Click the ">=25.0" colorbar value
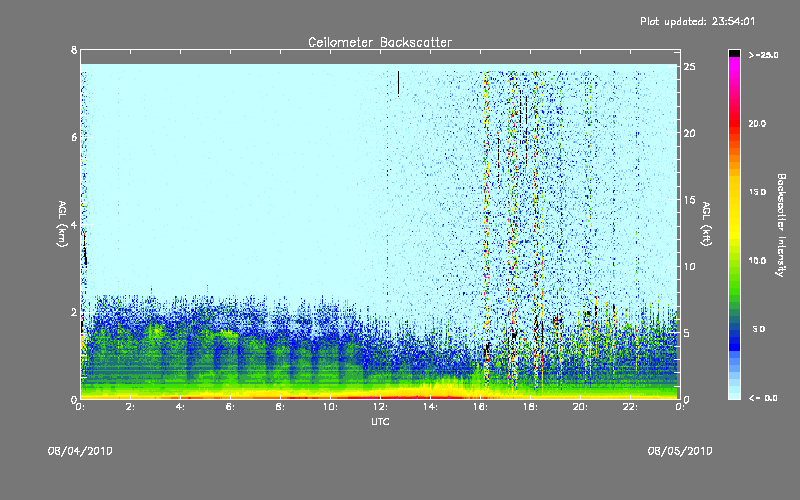Screen dimensions: 800x500 [x=763, y=55]
